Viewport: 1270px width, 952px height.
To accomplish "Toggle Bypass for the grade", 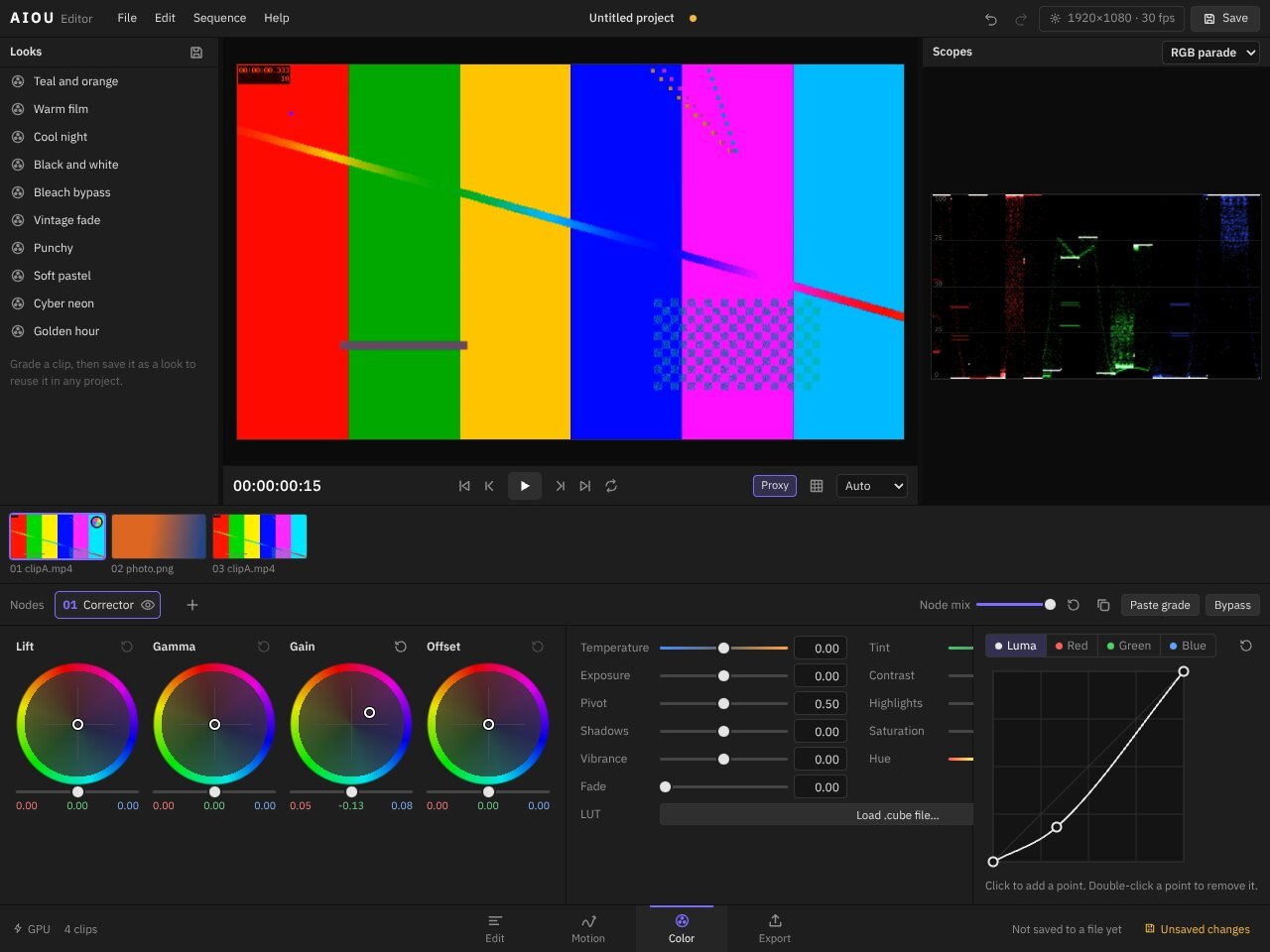I will pos(1232,605).
